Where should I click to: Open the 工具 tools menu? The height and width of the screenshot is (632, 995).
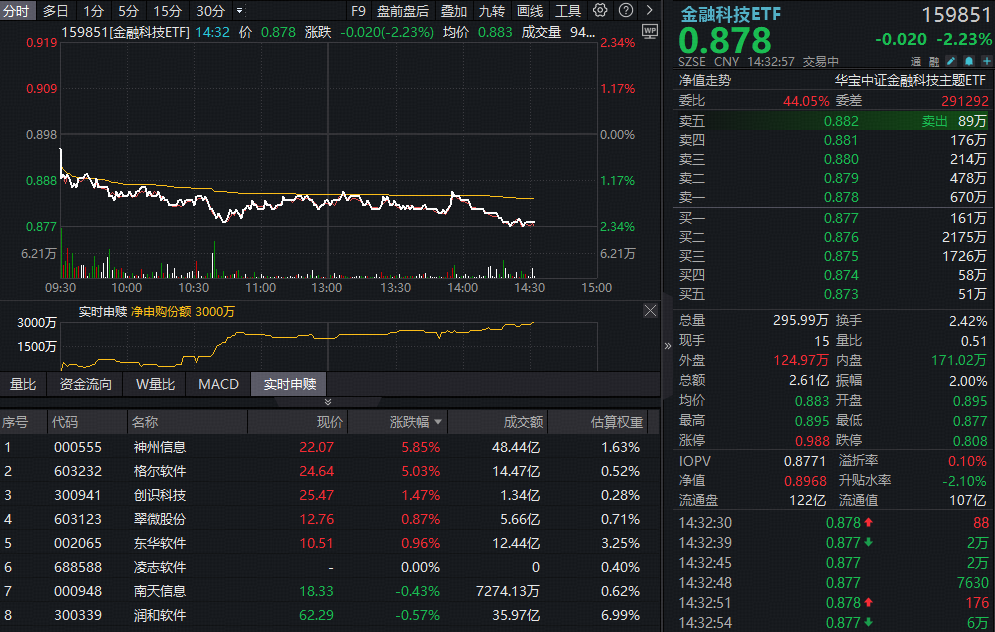point(567,11)
